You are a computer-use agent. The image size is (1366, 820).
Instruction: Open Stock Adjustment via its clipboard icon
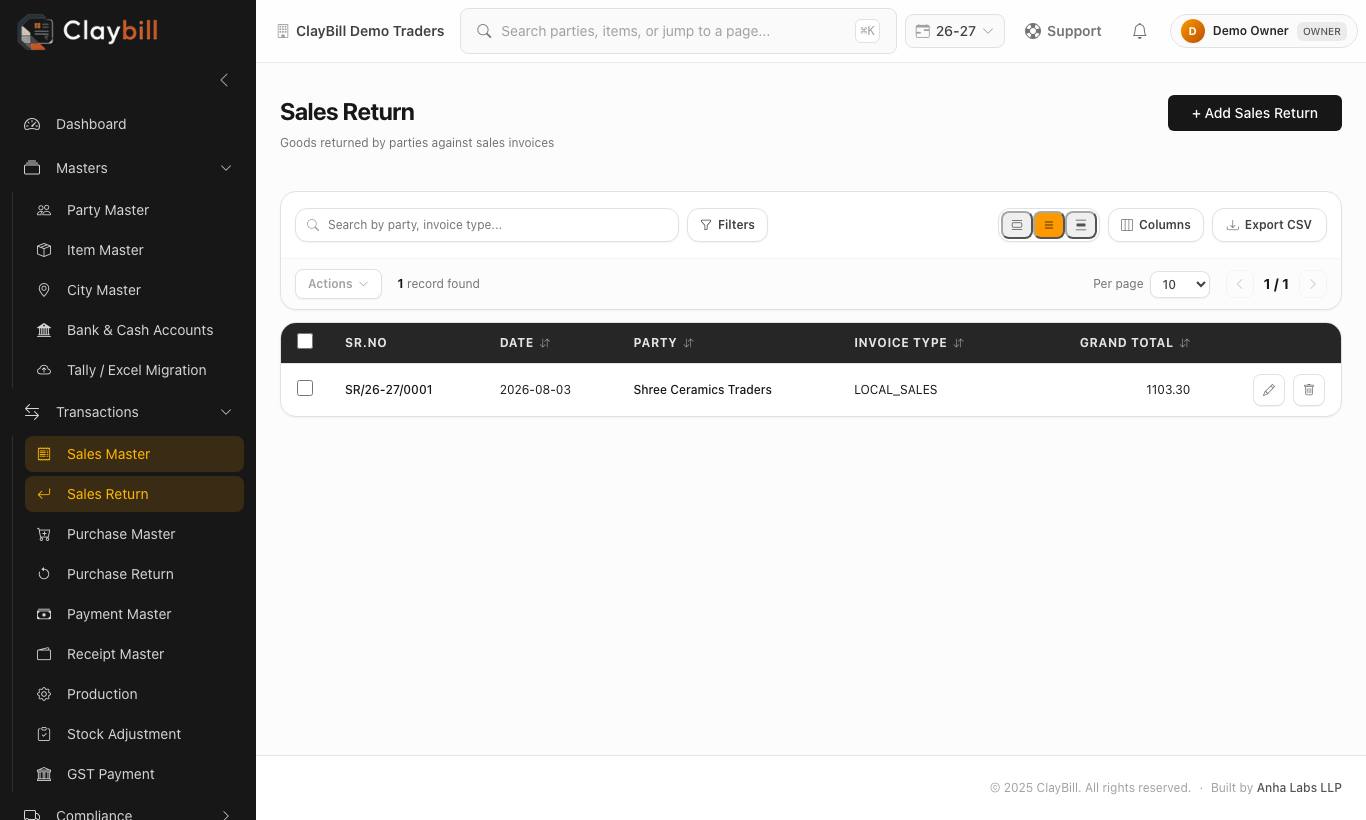44,734
